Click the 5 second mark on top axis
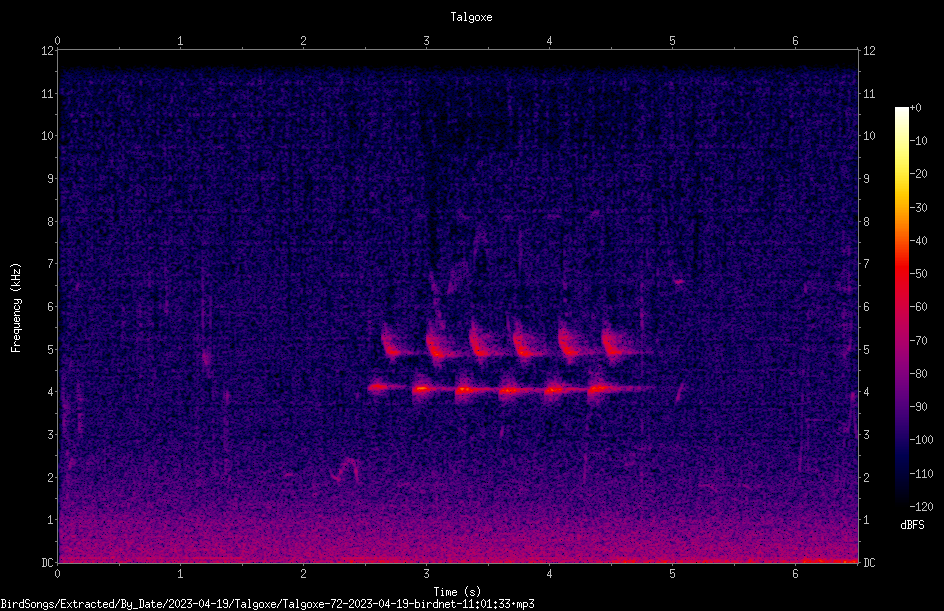 [x=672, y=41]
